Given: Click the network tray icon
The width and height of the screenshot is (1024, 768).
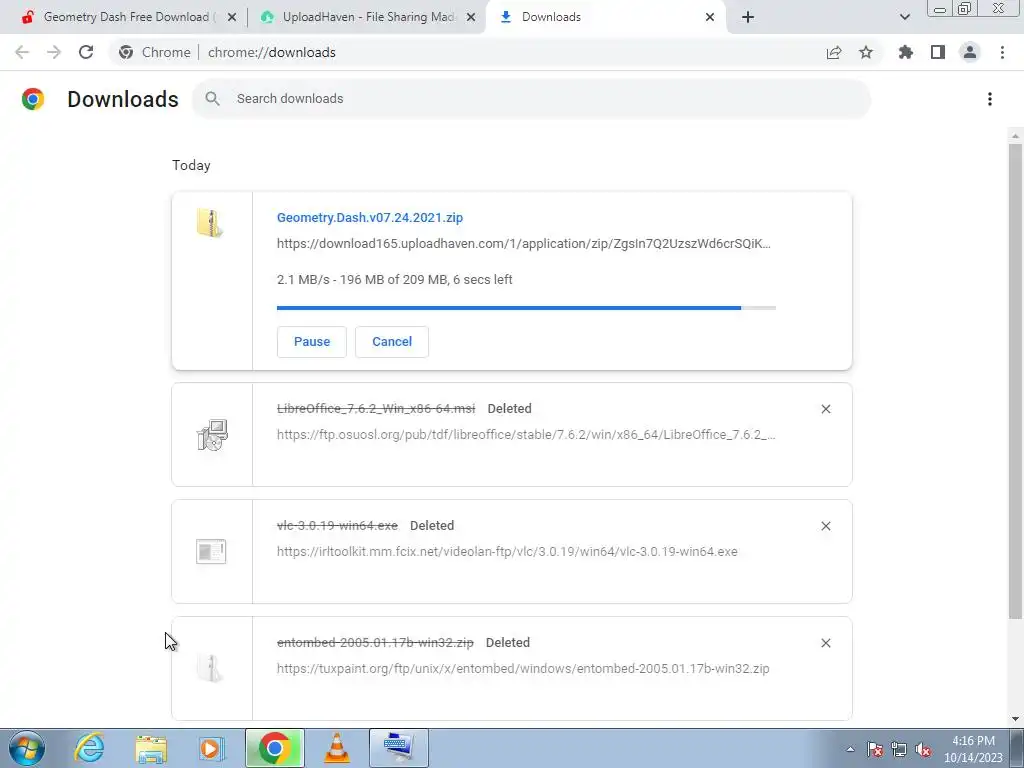Looking at the screenshot, I should pos(899,749).
